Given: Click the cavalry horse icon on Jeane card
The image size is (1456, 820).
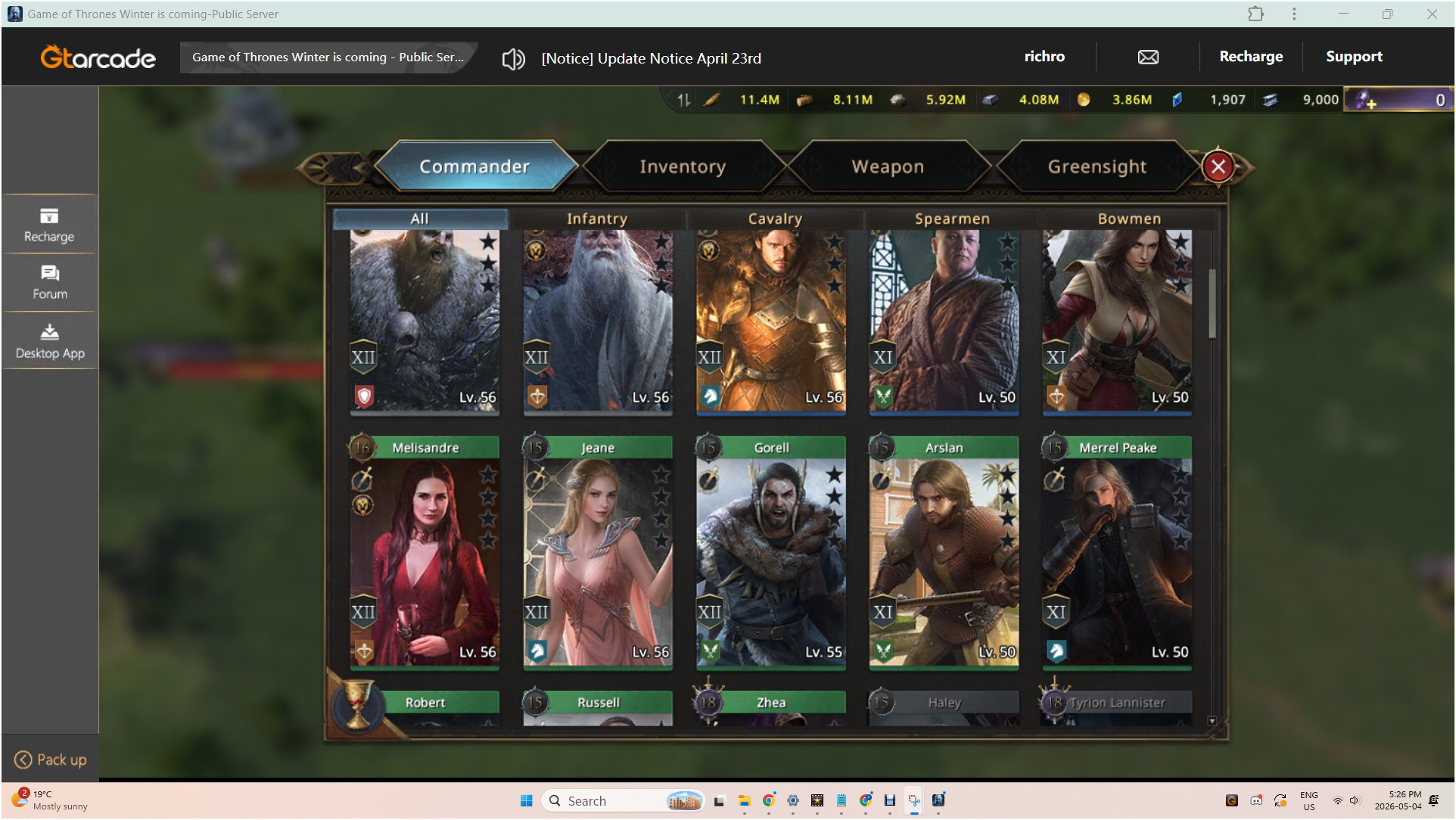Looking at the screenshot, I should (x=537, y=651).
